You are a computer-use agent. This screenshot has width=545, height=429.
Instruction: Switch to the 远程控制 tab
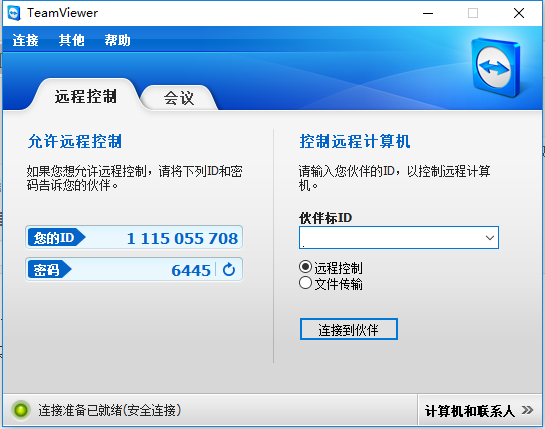(86, 96)
